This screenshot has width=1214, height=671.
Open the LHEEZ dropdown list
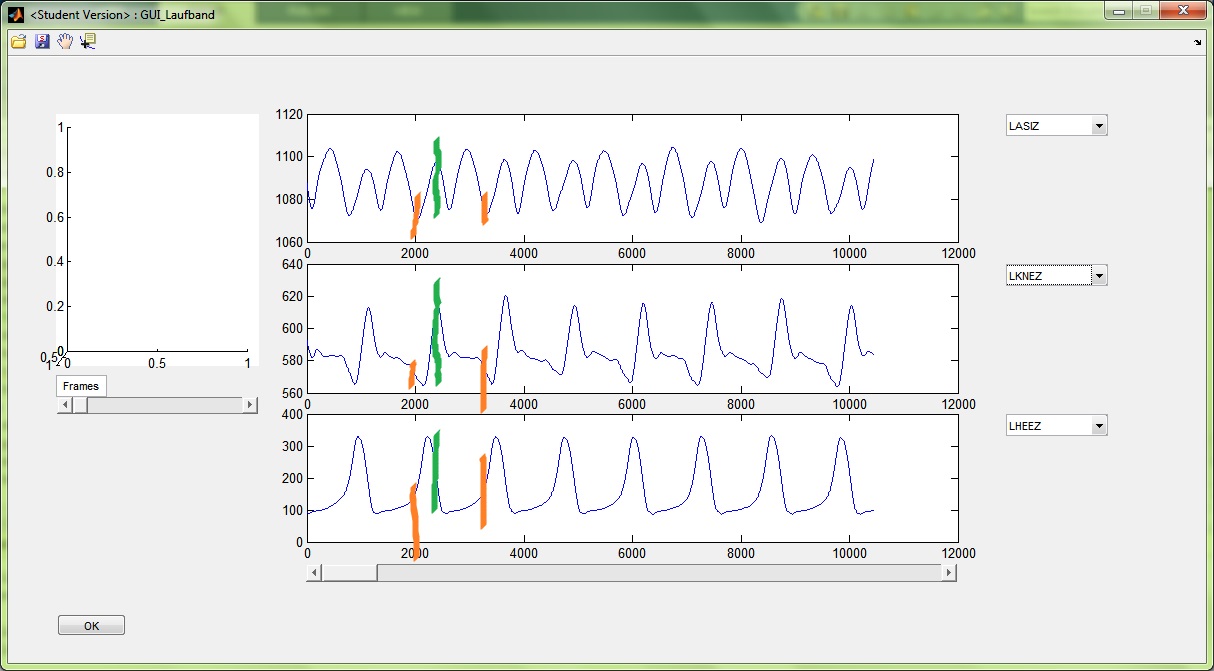(x=1099, y=426)
